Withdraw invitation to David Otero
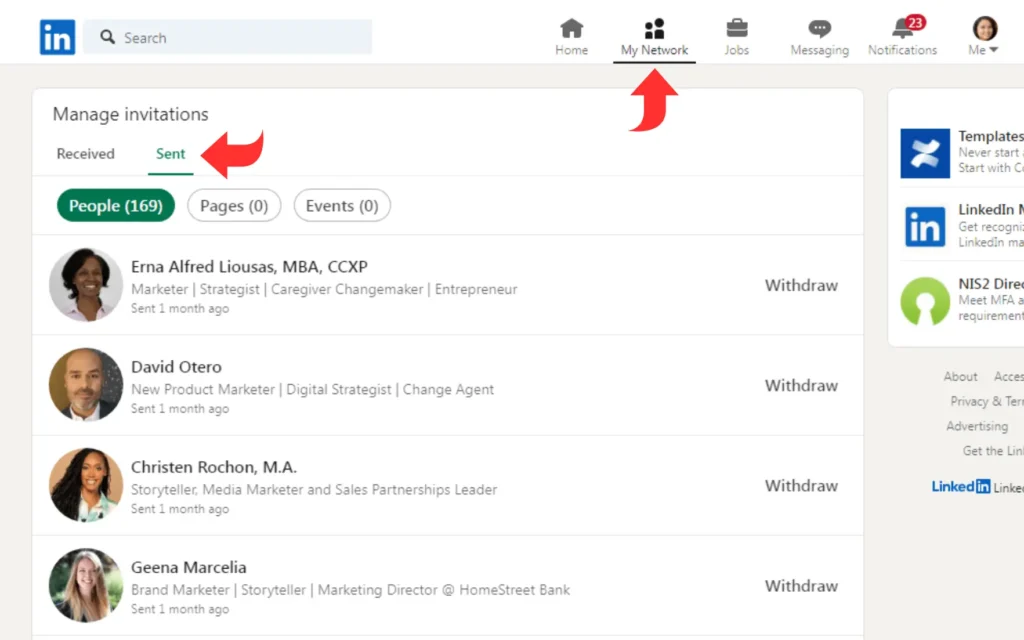1024x640 pixels. 801,385
